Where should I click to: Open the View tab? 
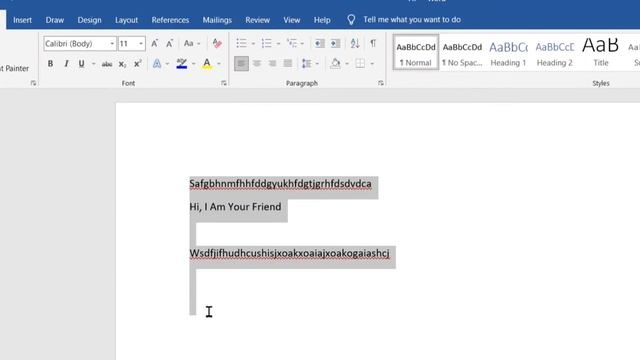[x=292, y=20]
